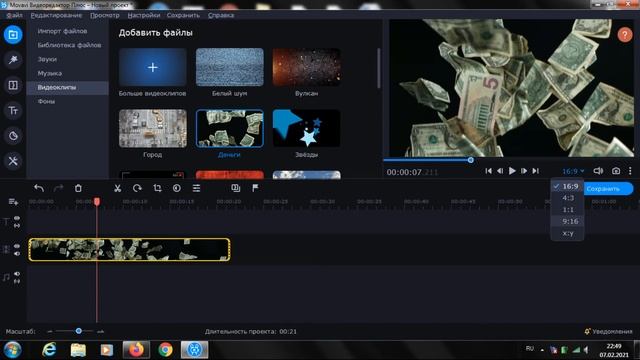Choose the 9:16 vertical aspect ratio
Viewport: 640px width, 360px height.
tap(567, 222)
